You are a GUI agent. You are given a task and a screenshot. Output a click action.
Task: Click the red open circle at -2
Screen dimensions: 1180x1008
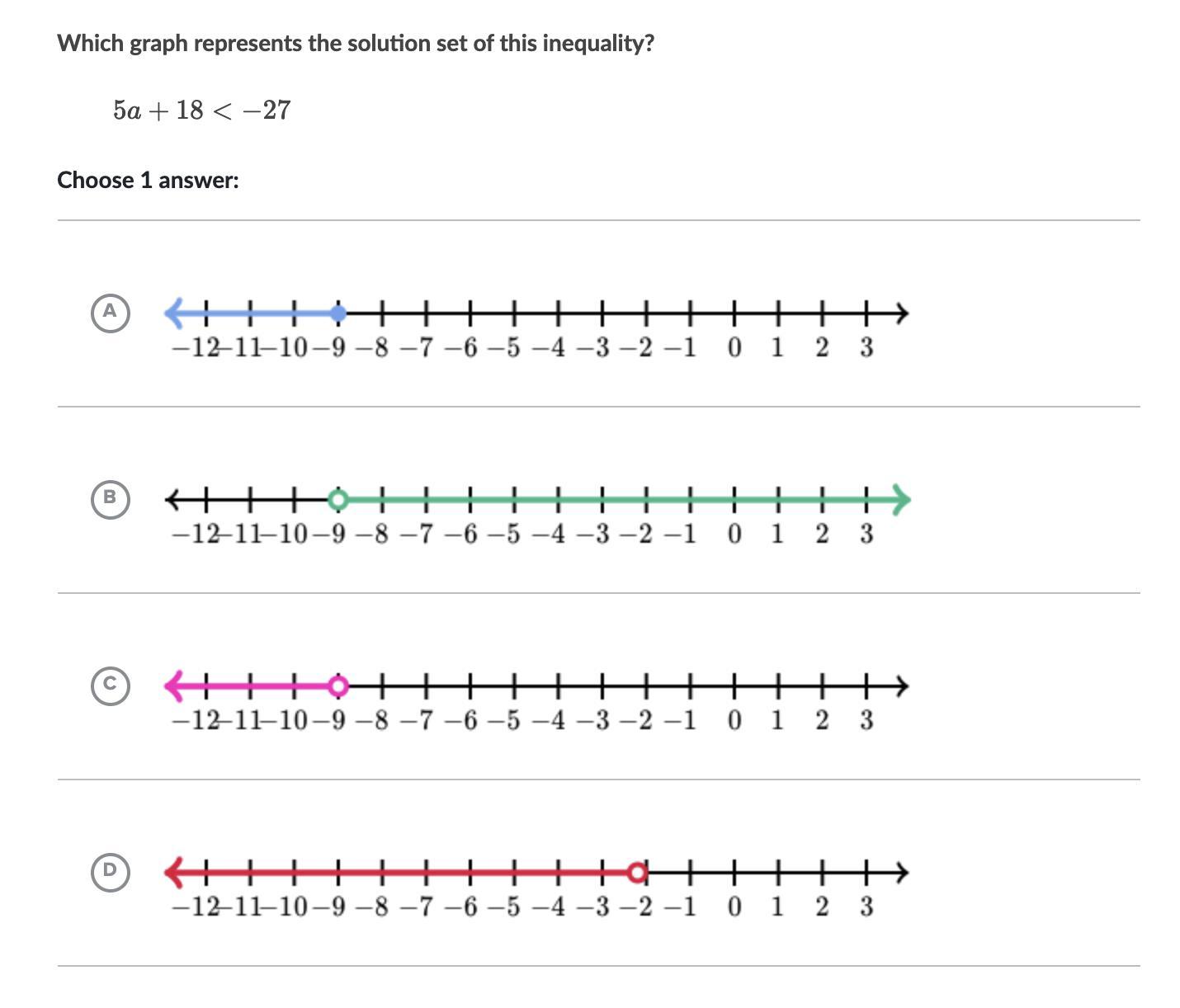coord(636,872)
